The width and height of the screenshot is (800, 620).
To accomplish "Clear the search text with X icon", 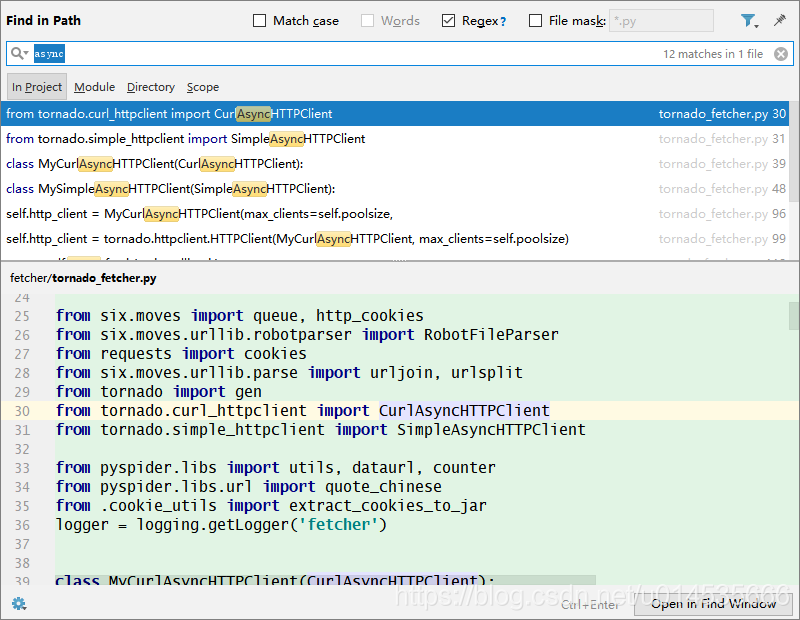I will pyautogui.click(x=781, y=54).
